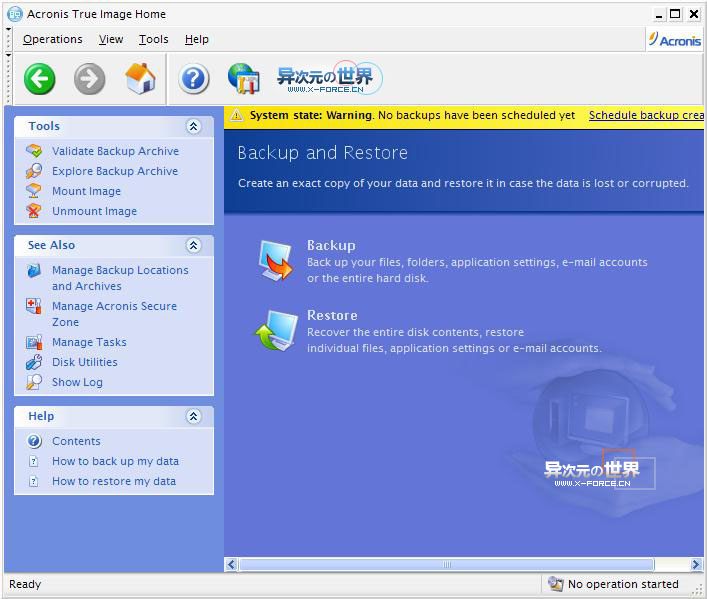Open Help via blue question mark icon

194,78
